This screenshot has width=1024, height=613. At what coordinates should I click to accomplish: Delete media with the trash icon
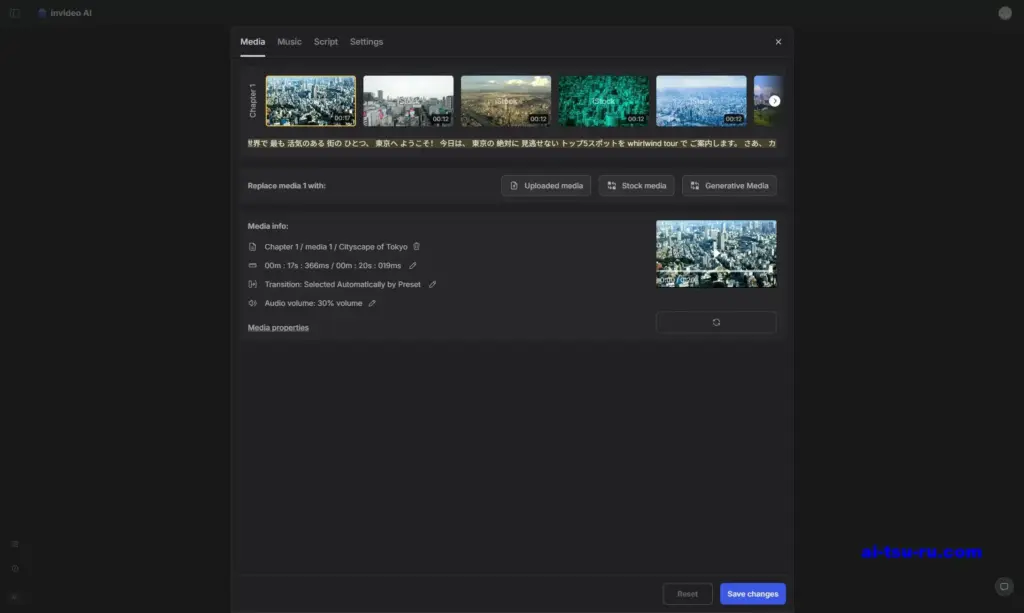(417, 247)
